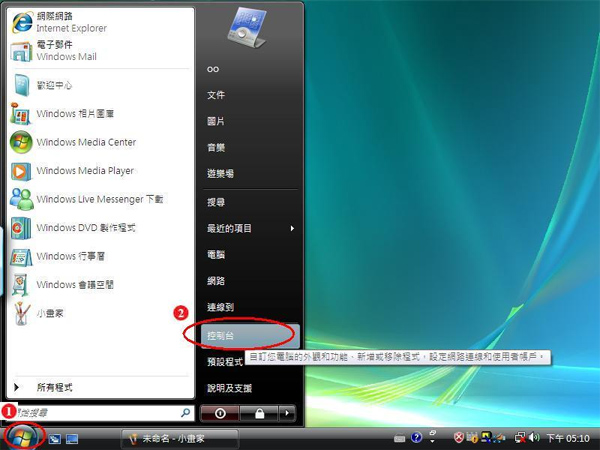Open Windows Live Messenger download
The image size is (600, 450).
click(98, 199)
